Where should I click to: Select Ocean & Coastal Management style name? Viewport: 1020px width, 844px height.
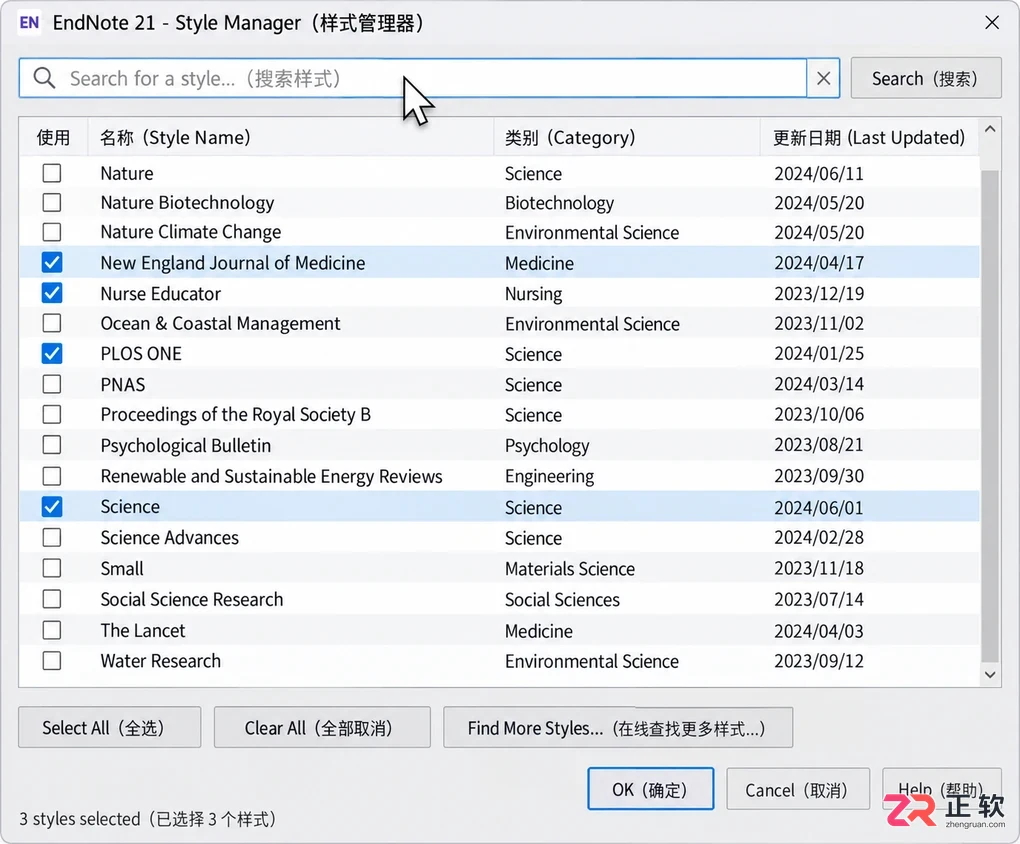click(x=221, y=323)
